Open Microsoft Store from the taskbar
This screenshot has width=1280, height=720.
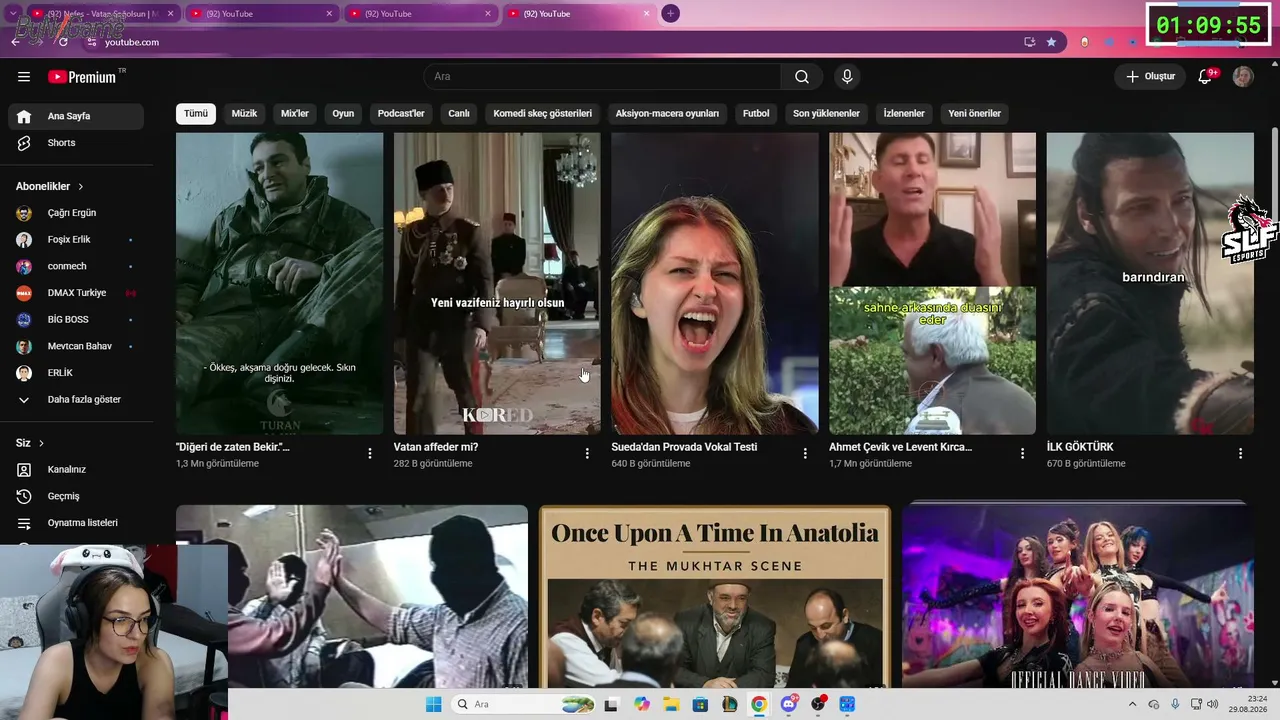(700, 704)
